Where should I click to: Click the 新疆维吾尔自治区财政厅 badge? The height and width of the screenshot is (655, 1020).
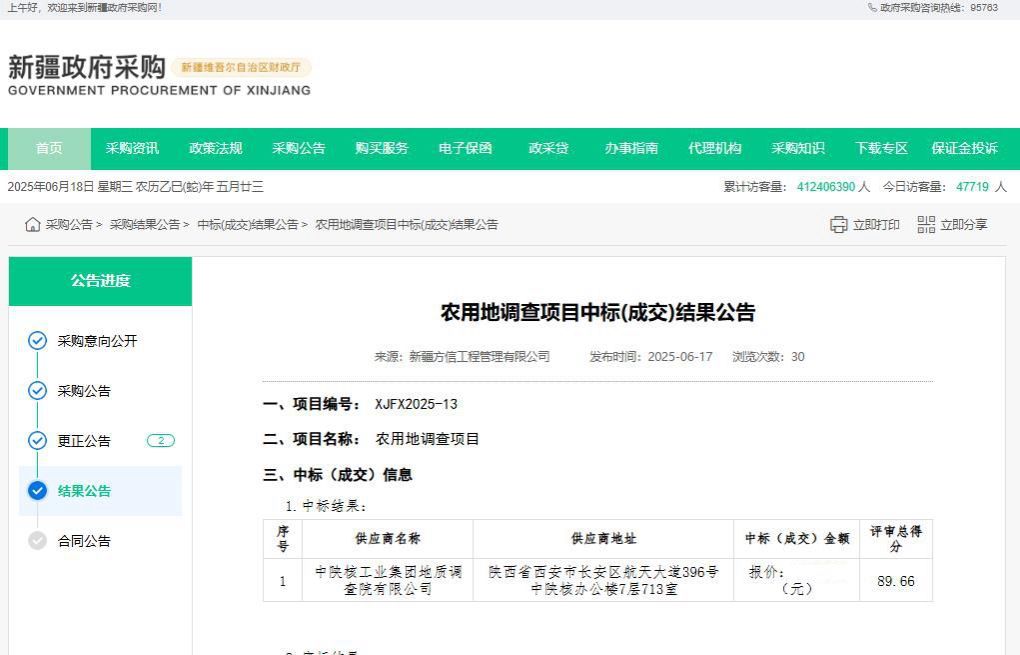click(241, 67)
